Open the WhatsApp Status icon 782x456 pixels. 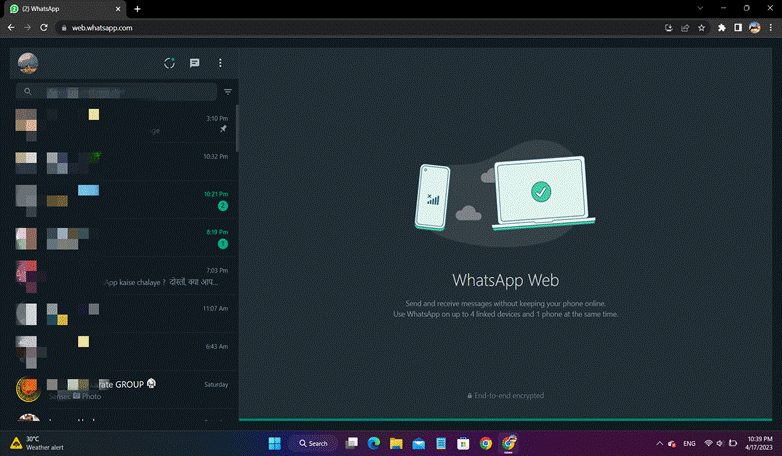(x=169, y=63)
